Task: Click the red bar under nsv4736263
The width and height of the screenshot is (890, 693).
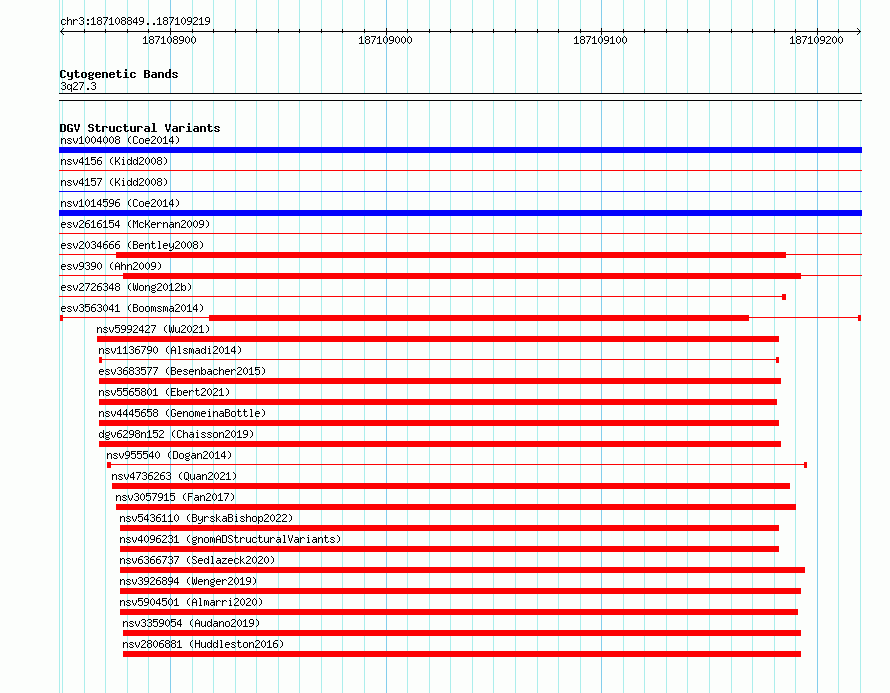Action: coord(451,486)
